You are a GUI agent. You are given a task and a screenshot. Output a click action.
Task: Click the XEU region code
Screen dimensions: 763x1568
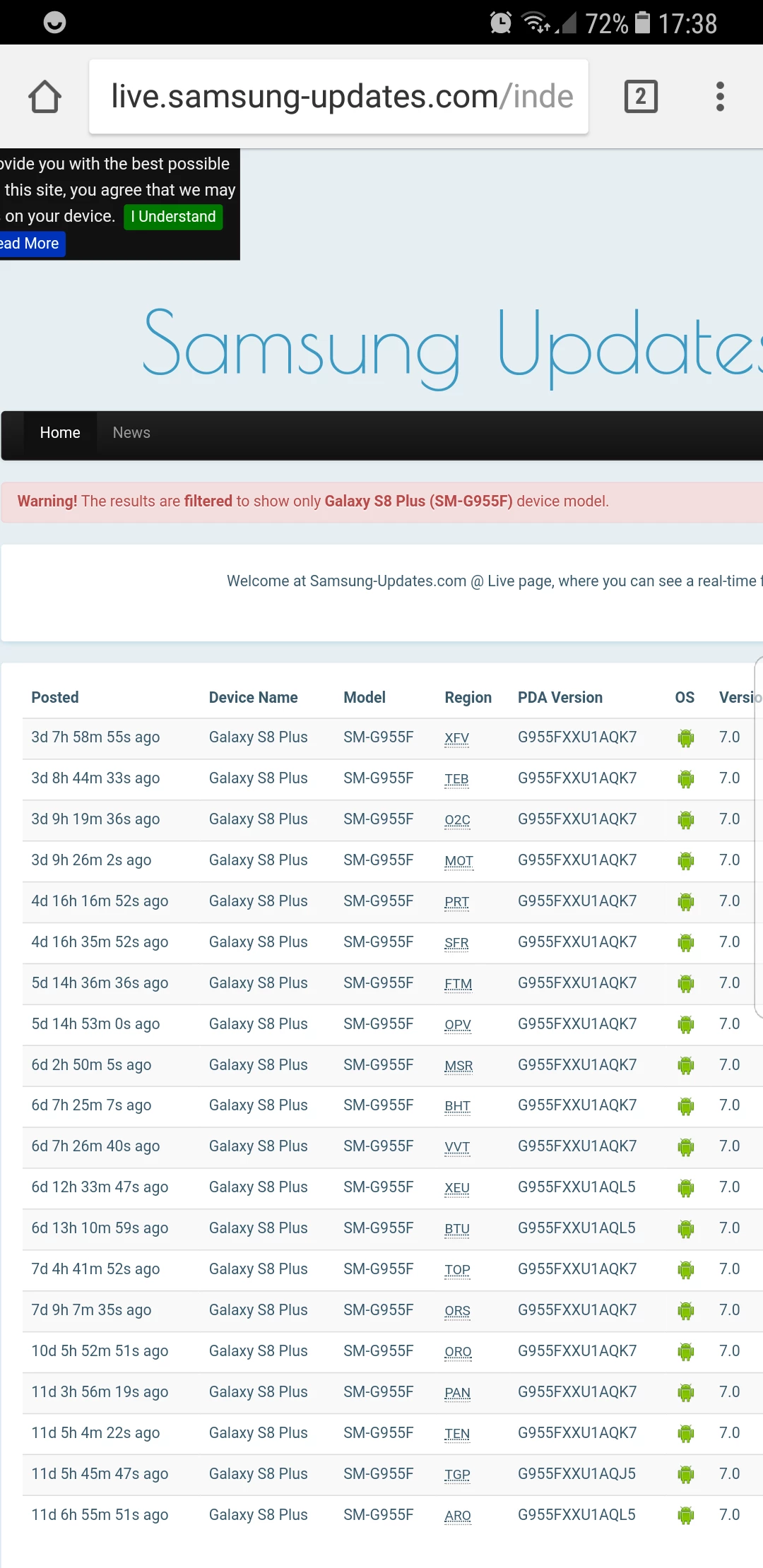coord(457,1188)
